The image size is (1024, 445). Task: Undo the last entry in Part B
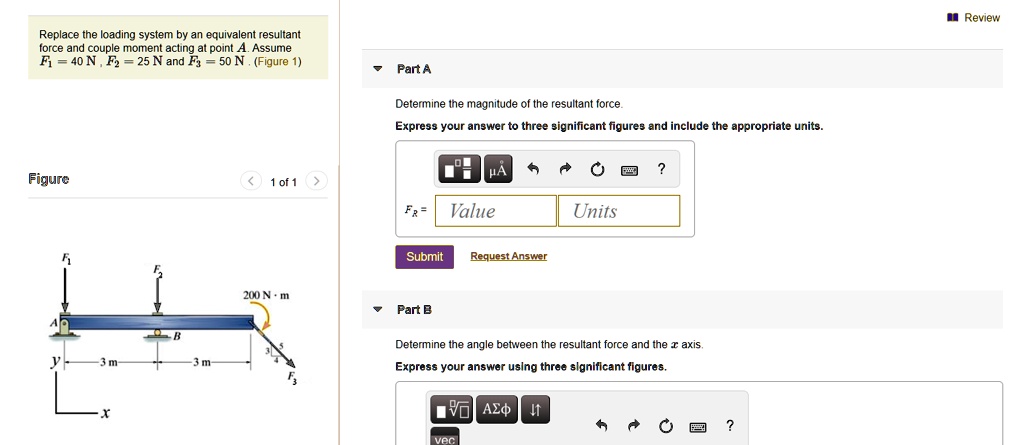pos(602,426)
